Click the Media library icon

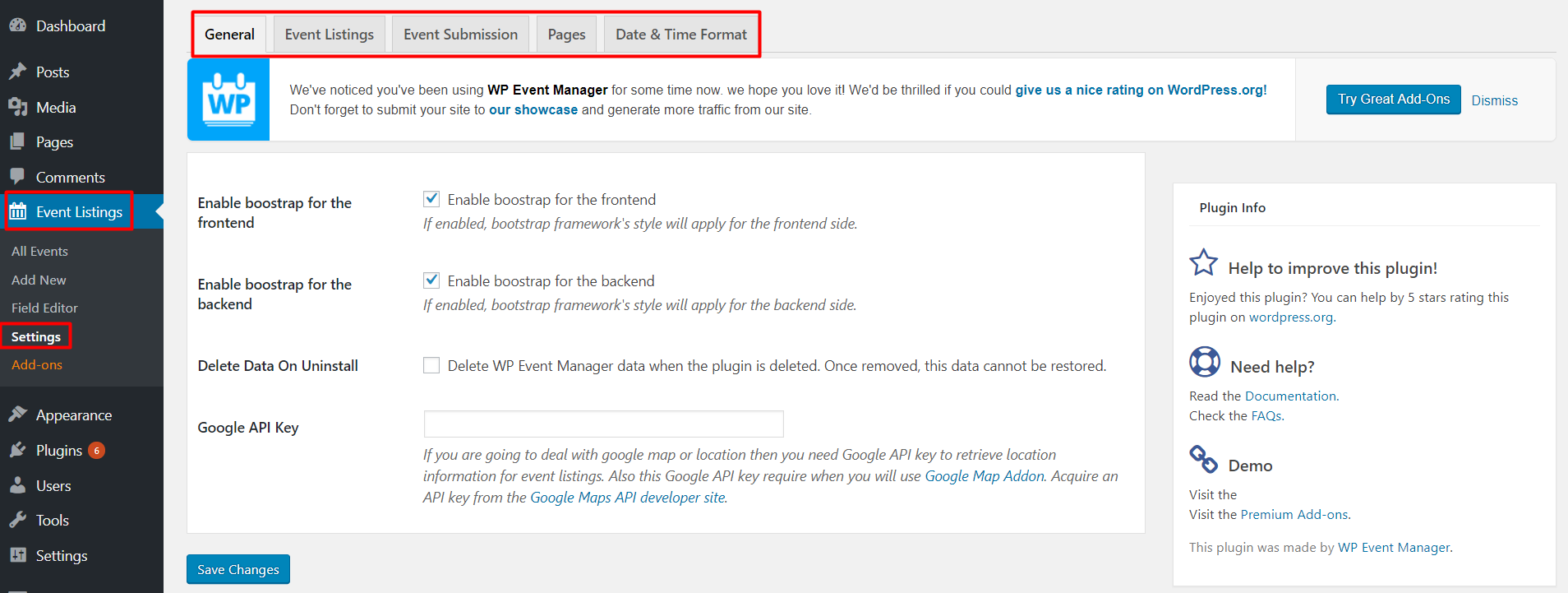17,107
